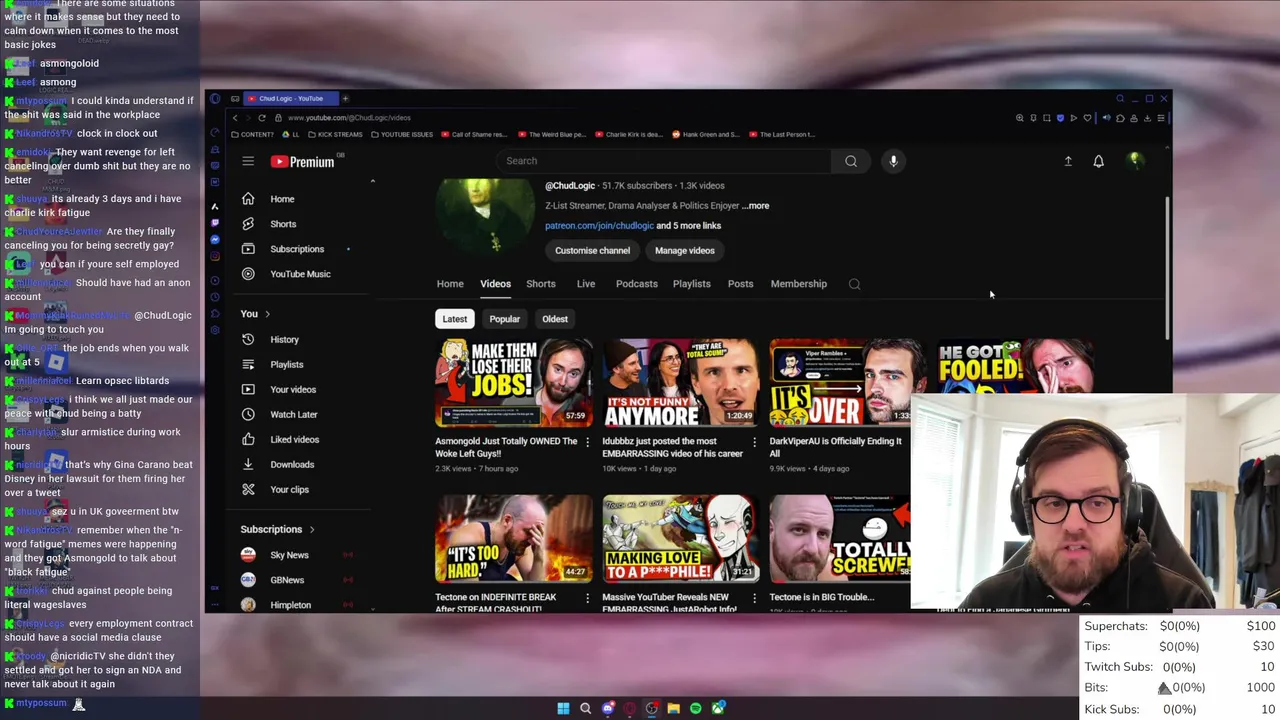Click the YouTube Premium logo

coord(302,161)
